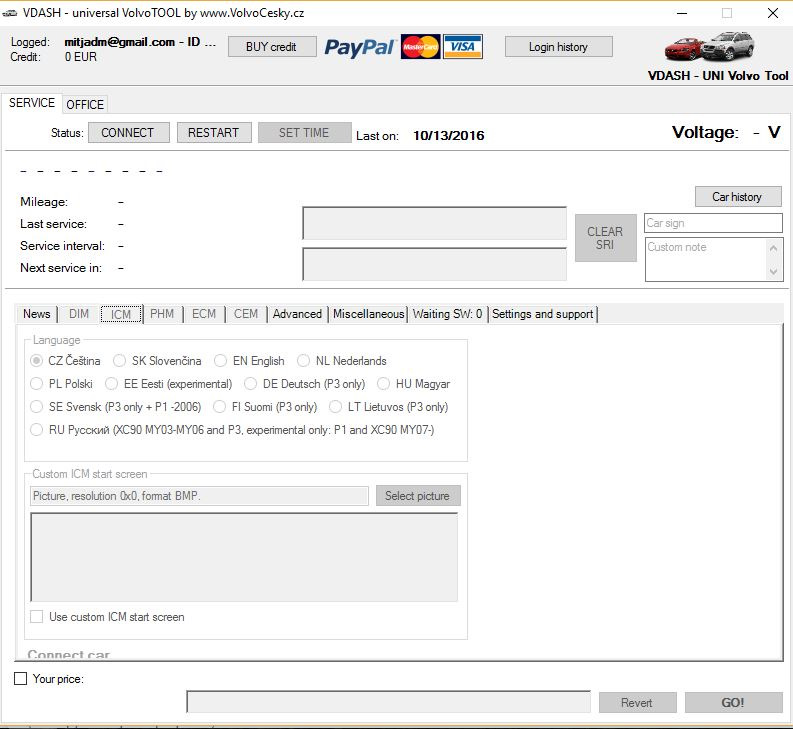This screenshot has width=793, height=729.
Task: Select the ICM tab
Action: 121,314
